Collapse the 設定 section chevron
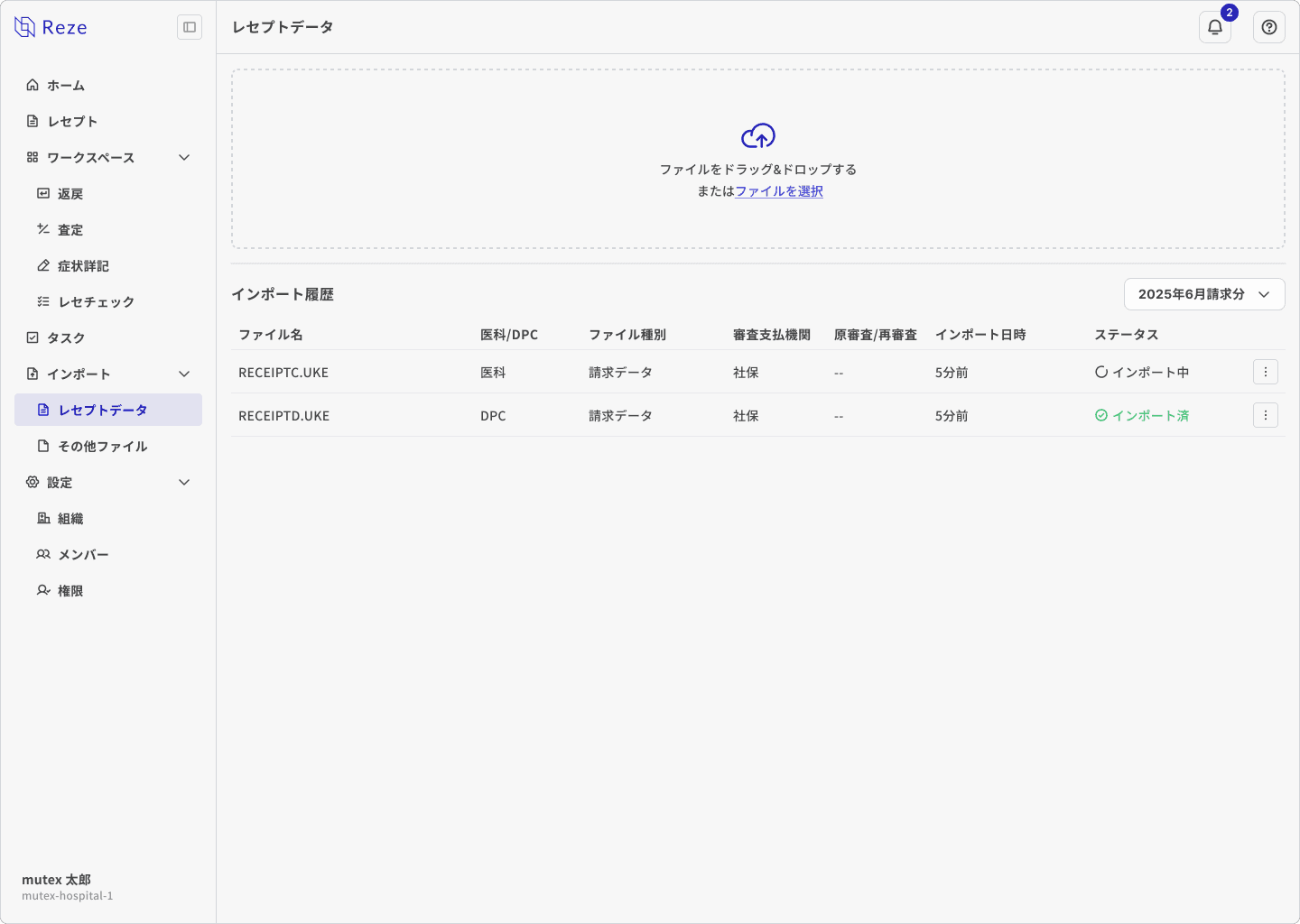Image resolution: width=1300 pixels, height=924 pixels. point(184,482)
